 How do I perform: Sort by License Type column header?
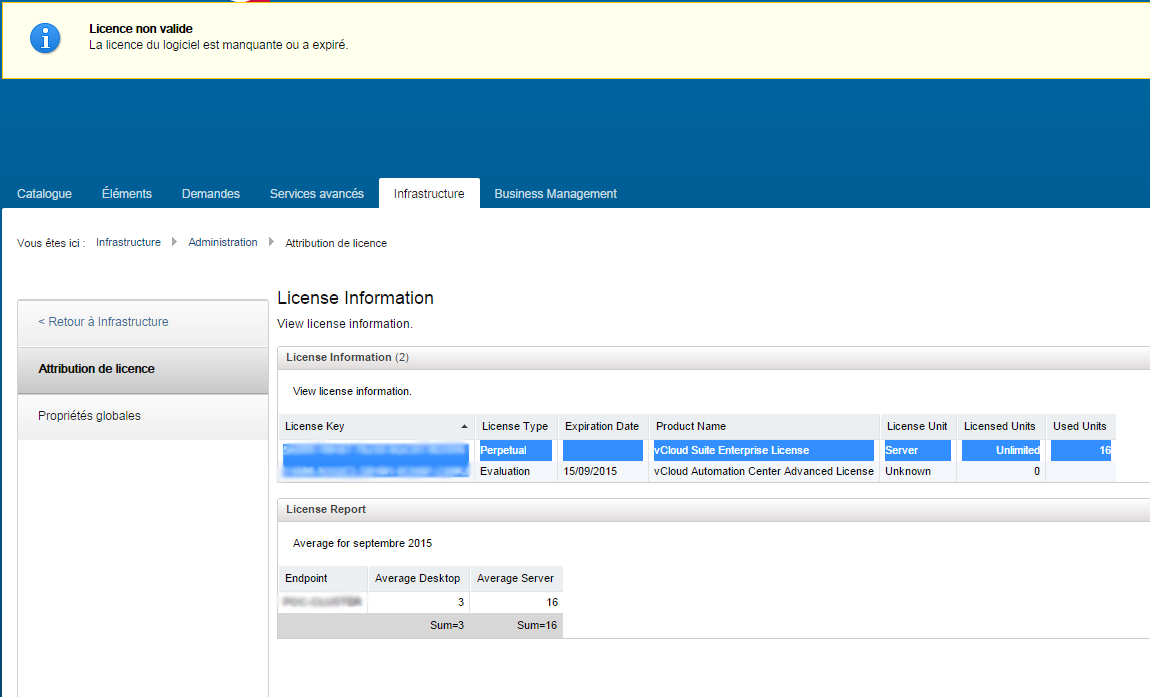pos(514,426)
